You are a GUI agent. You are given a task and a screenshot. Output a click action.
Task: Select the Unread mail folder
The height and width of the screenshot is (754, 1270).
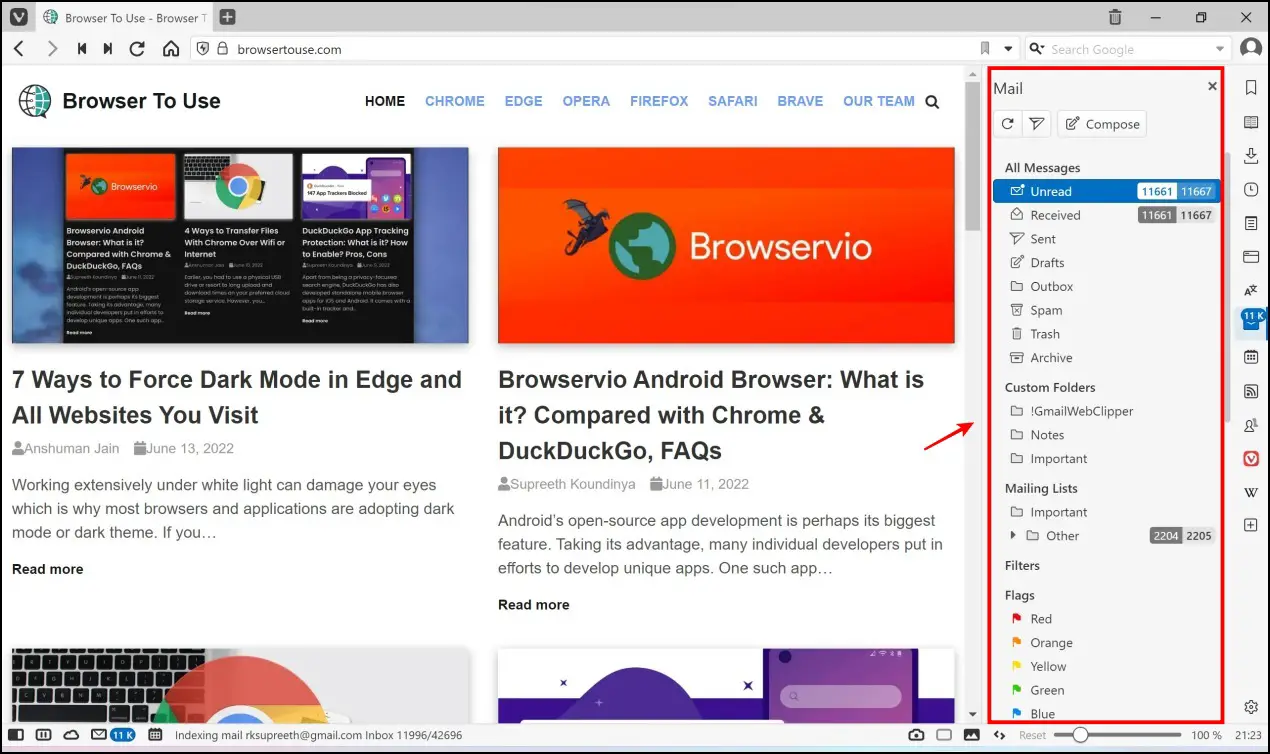click(1106, 191)
